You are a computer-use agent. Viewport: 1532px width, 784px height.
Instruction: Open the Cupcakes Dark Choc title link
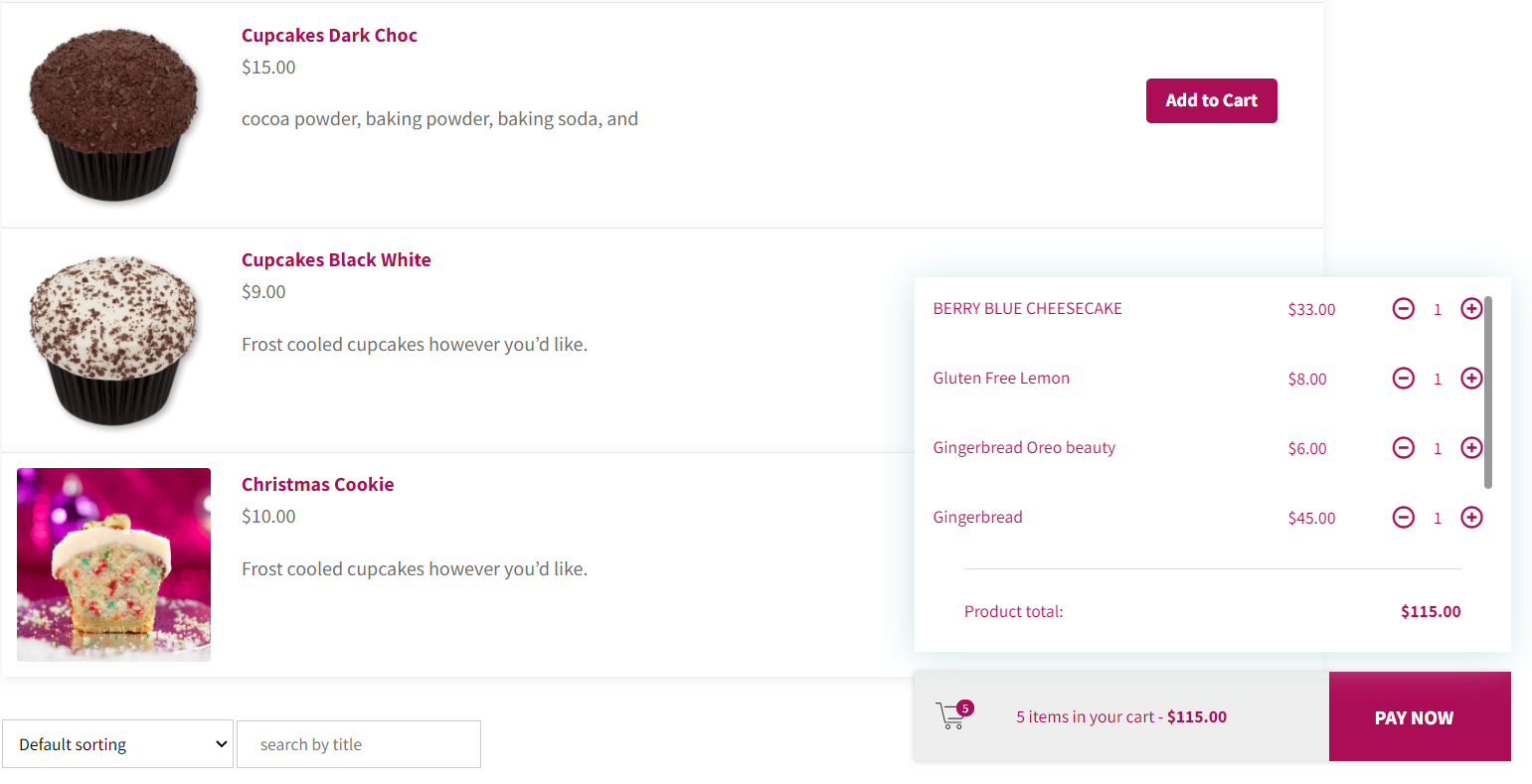pos(329,36)
